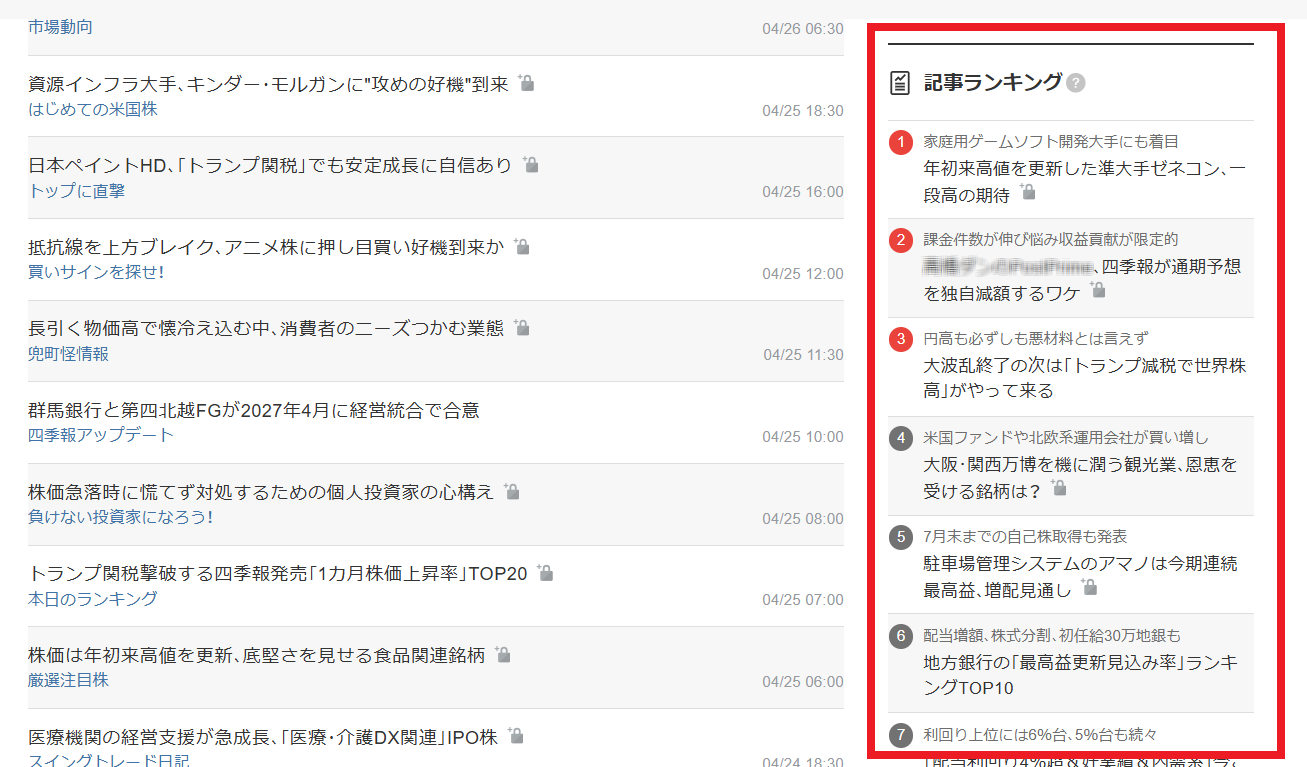This screenshot has height=767, width=1307.
Task: Click the red rank 3 badge
Action: pyautogui.click(x=901, y=339)
